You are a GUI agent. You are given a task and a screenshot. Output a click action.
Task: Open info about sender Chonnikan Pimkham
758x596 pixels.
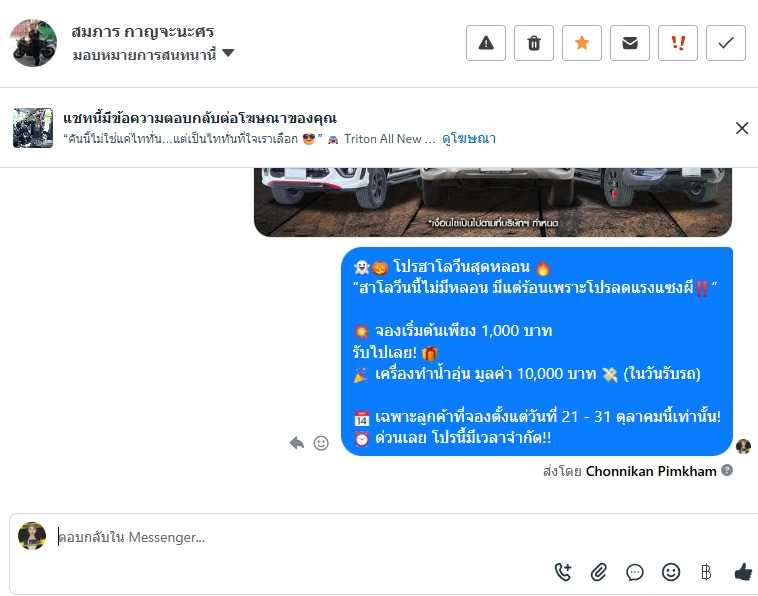(727, 470)
